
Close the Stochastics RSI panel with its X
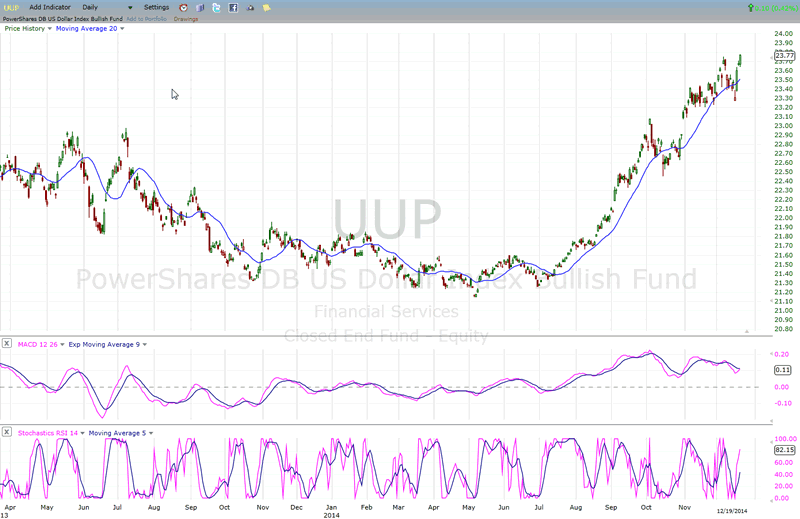tap(6, 432)
